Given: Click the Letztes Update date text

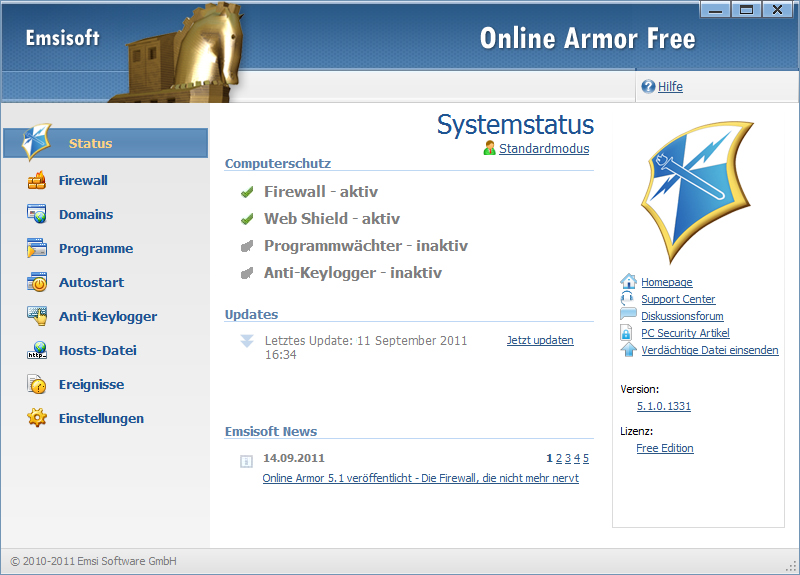Looking at the screenshot, I should tap(366, 347).
